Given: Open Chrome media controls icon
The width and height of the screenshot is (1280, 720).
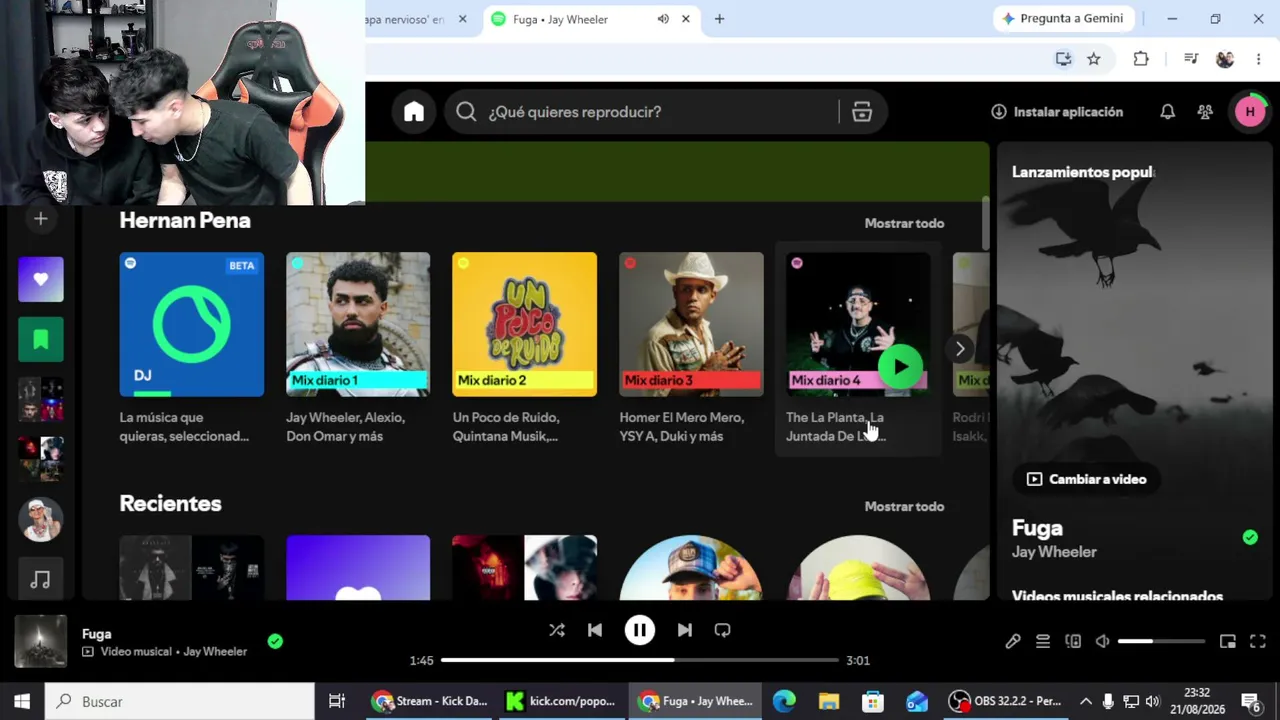Looking at the screenshot, I should click(1191, 59).
